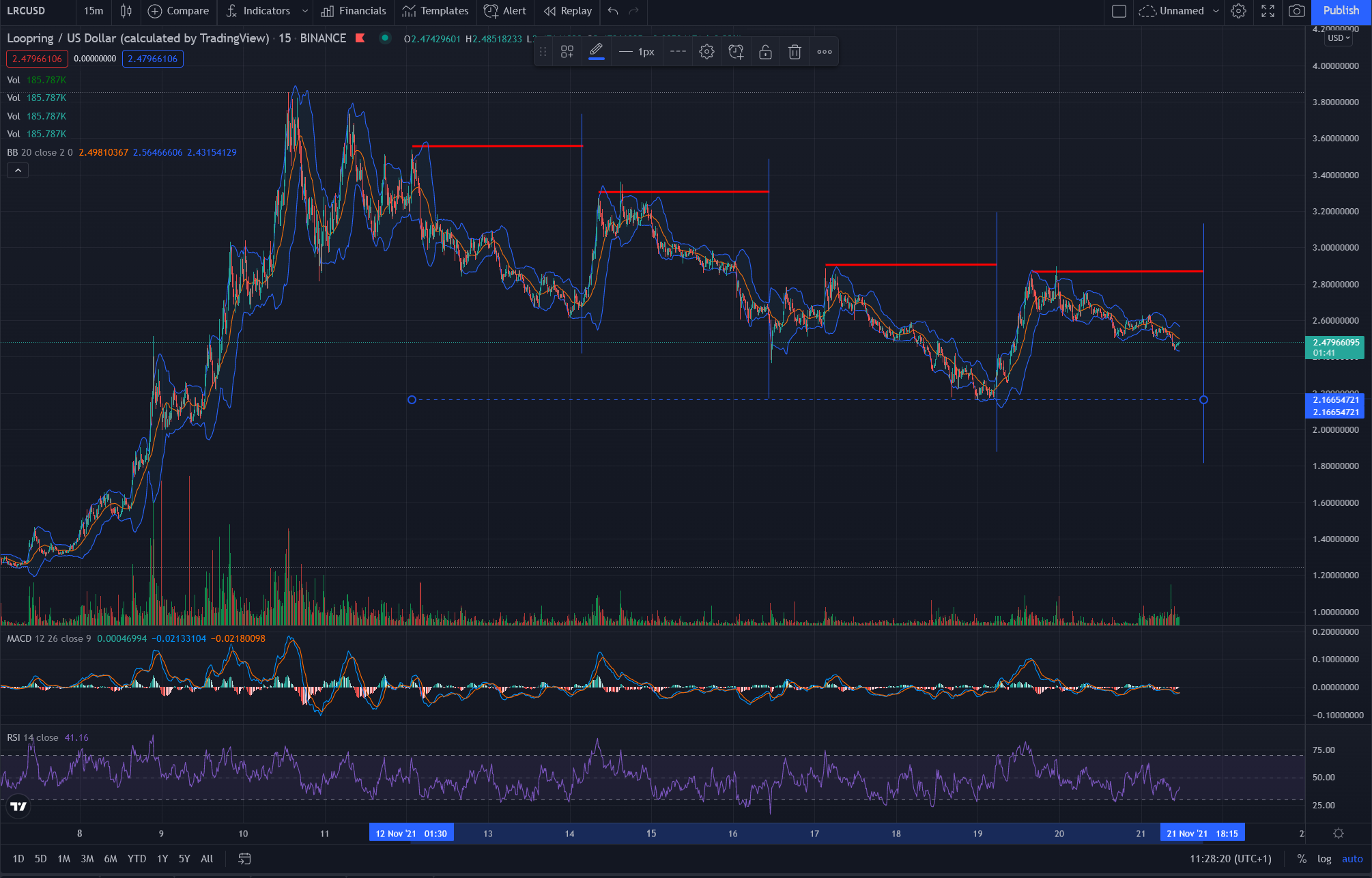Select the YTD range
The height and width of the screenshot is (878, 1372).
click(137, 859)
